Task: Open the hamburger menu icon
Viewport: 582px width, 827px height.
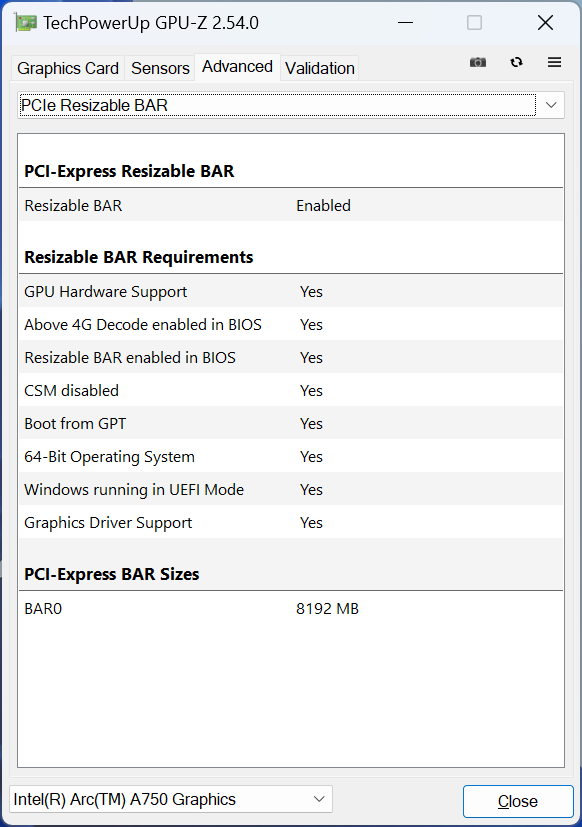Action: (x=554, y=62)
